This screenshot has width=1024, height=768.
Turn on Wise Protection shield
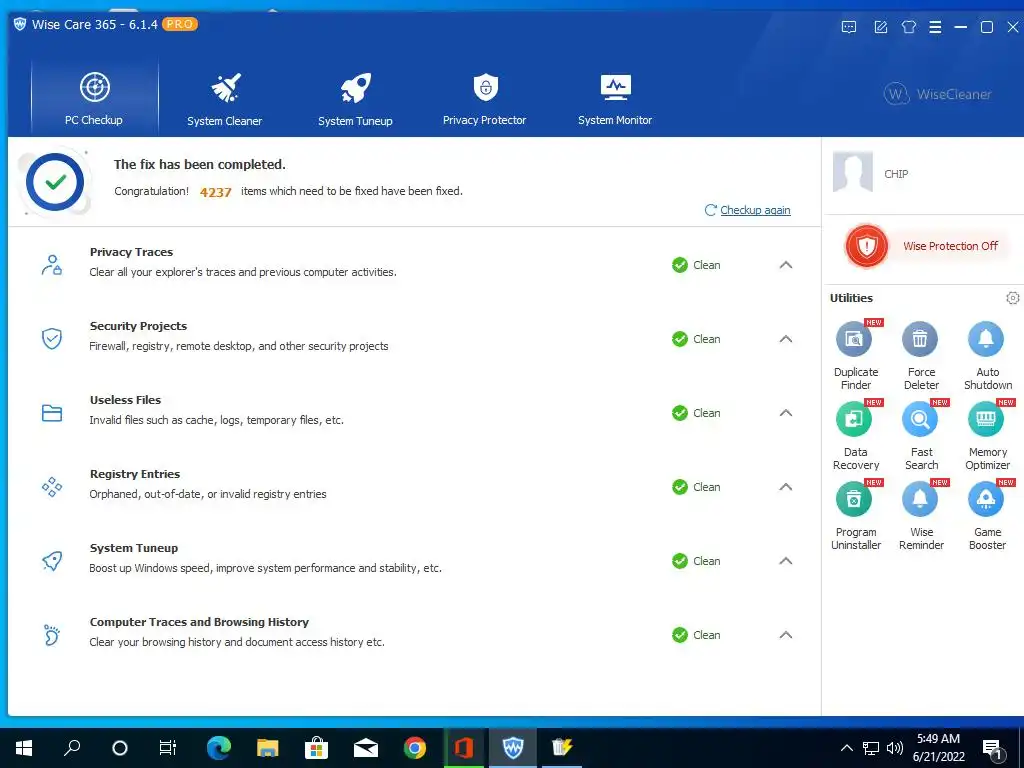point(867,246)
